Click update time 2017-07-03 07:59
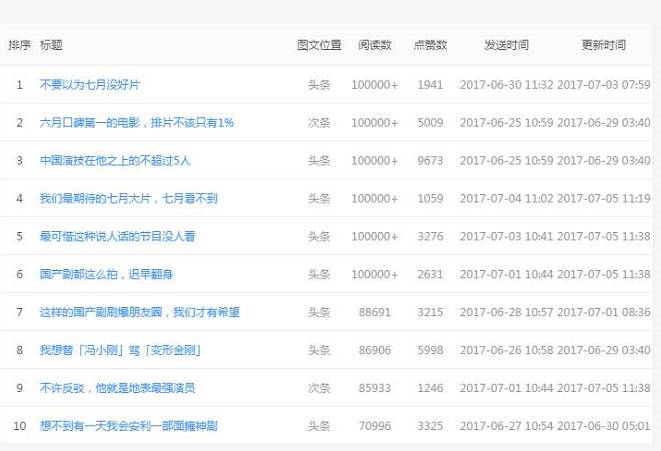 point(604,85)
